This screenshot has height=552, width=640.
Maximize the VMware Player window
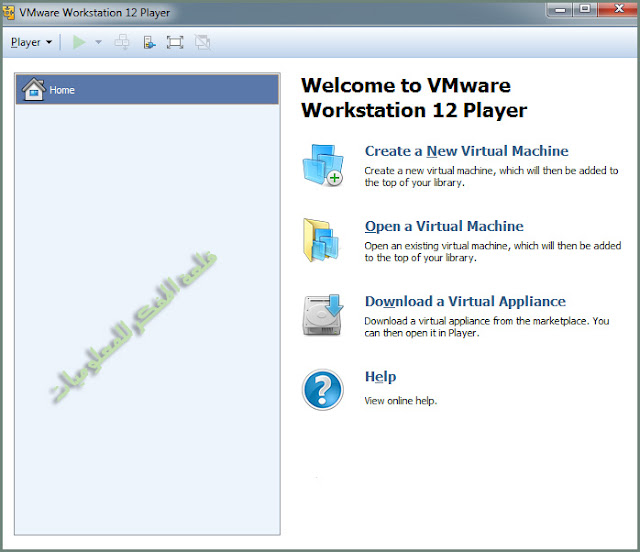(585, 9)
